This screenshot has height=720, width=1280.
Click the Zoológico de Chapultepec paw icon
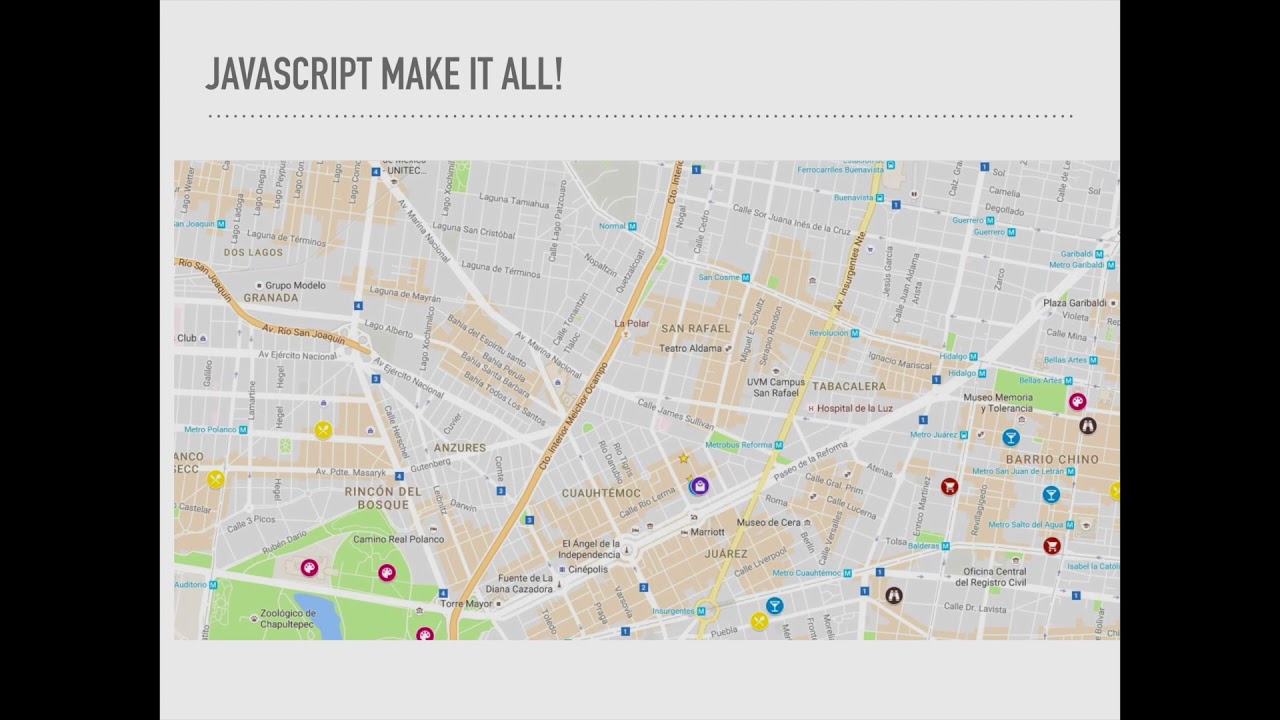(x=254, y=619)
